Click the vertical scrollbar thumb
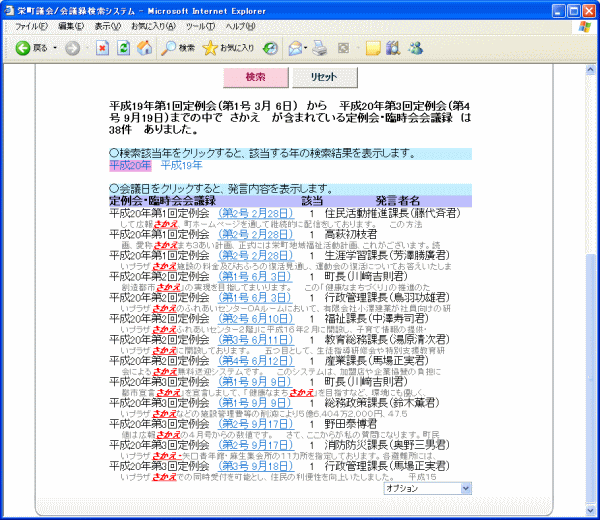Image resolution: width=600 pixels, height=520 pixels. pos(590,378)
